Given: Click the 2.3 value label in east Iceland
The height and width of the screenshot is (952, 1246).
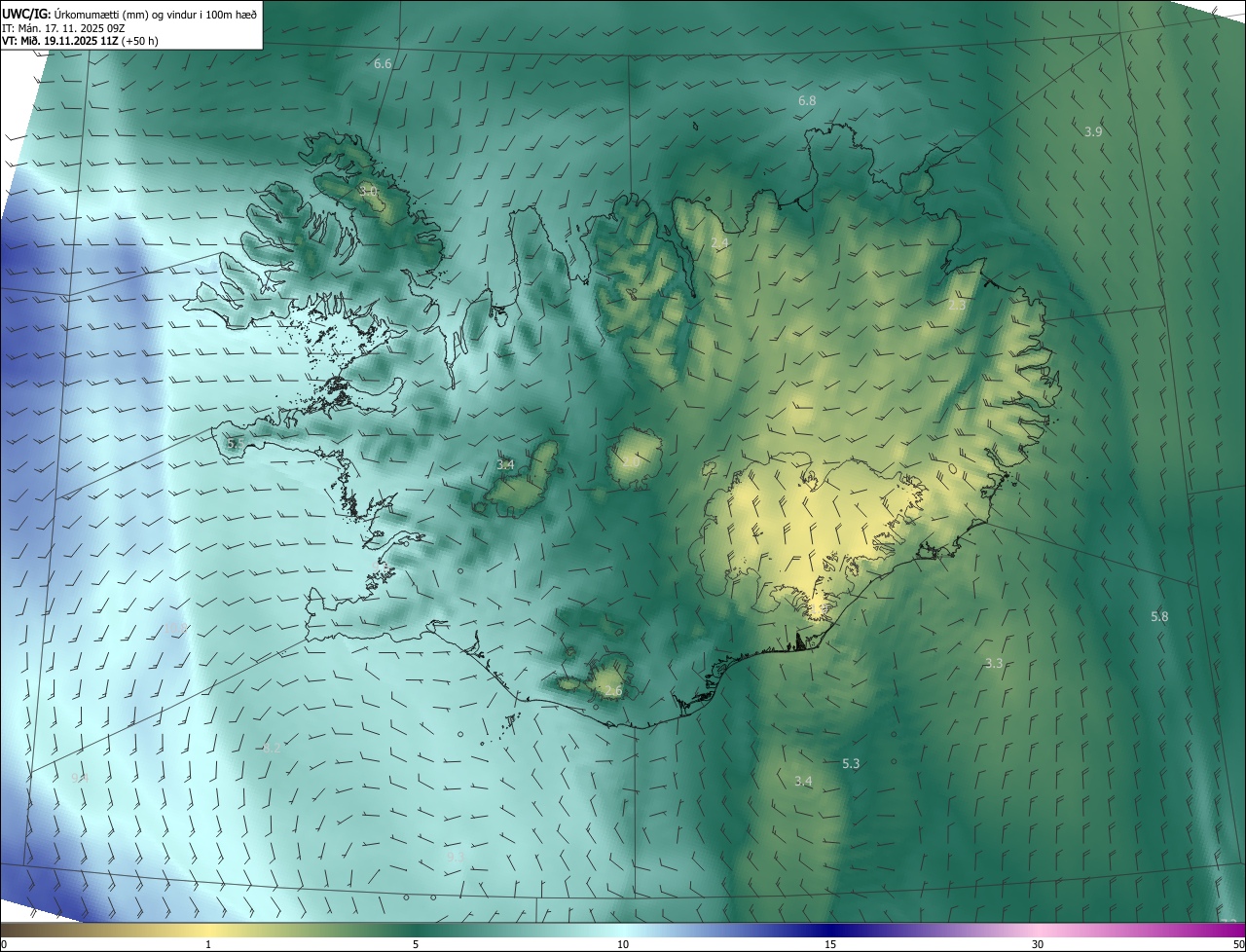Looking at the screenshot, I should pyautogui.click(x=957, y=306).
